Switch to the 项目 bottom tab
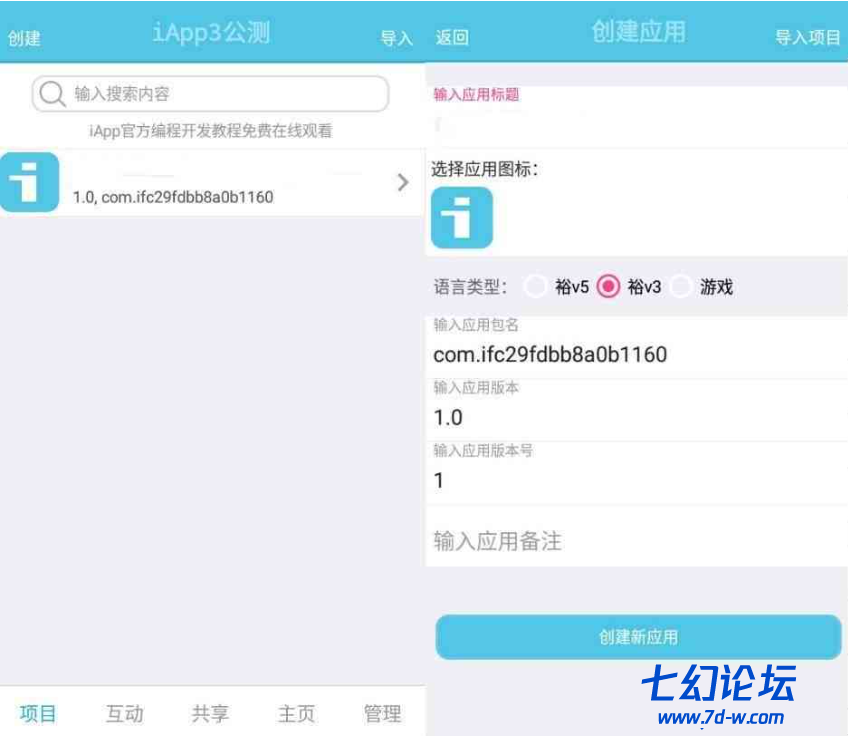 point(38,714)
